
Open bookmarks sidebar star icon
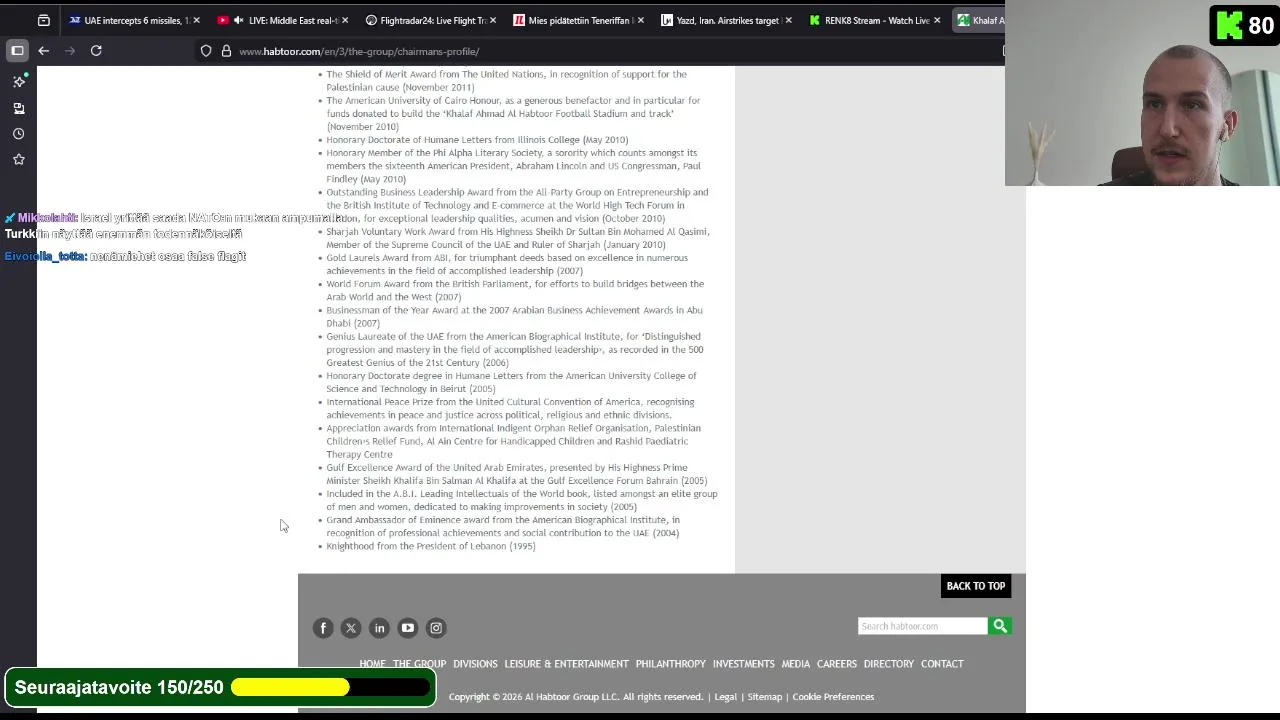click(x=18, y=159)
